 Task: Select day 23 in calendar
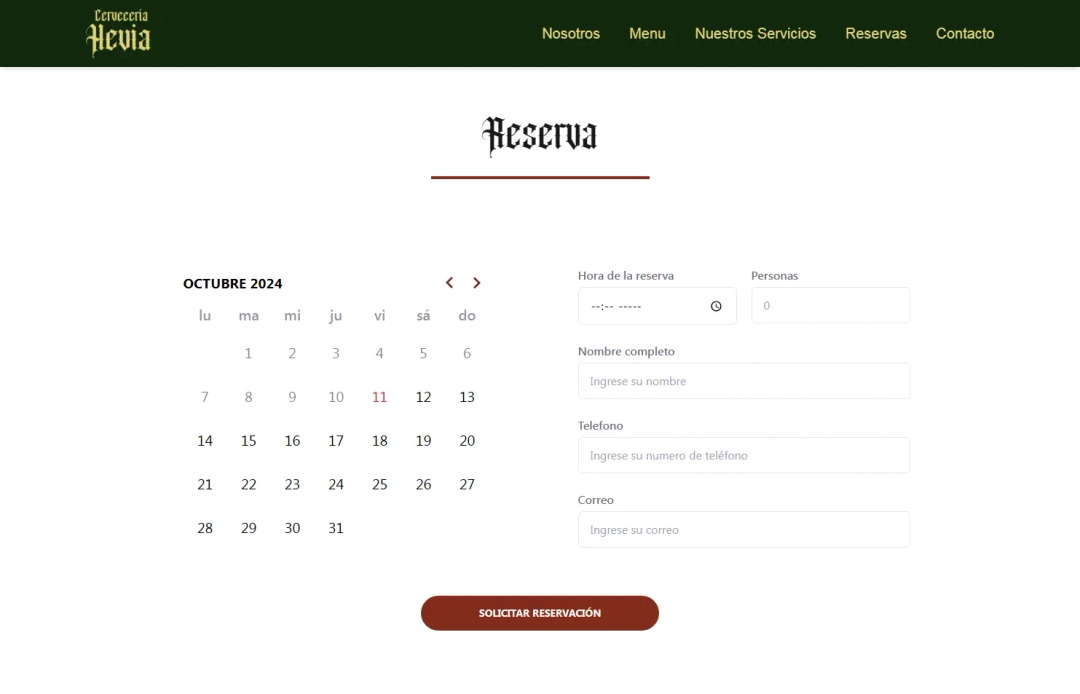(x=293, y=485)
